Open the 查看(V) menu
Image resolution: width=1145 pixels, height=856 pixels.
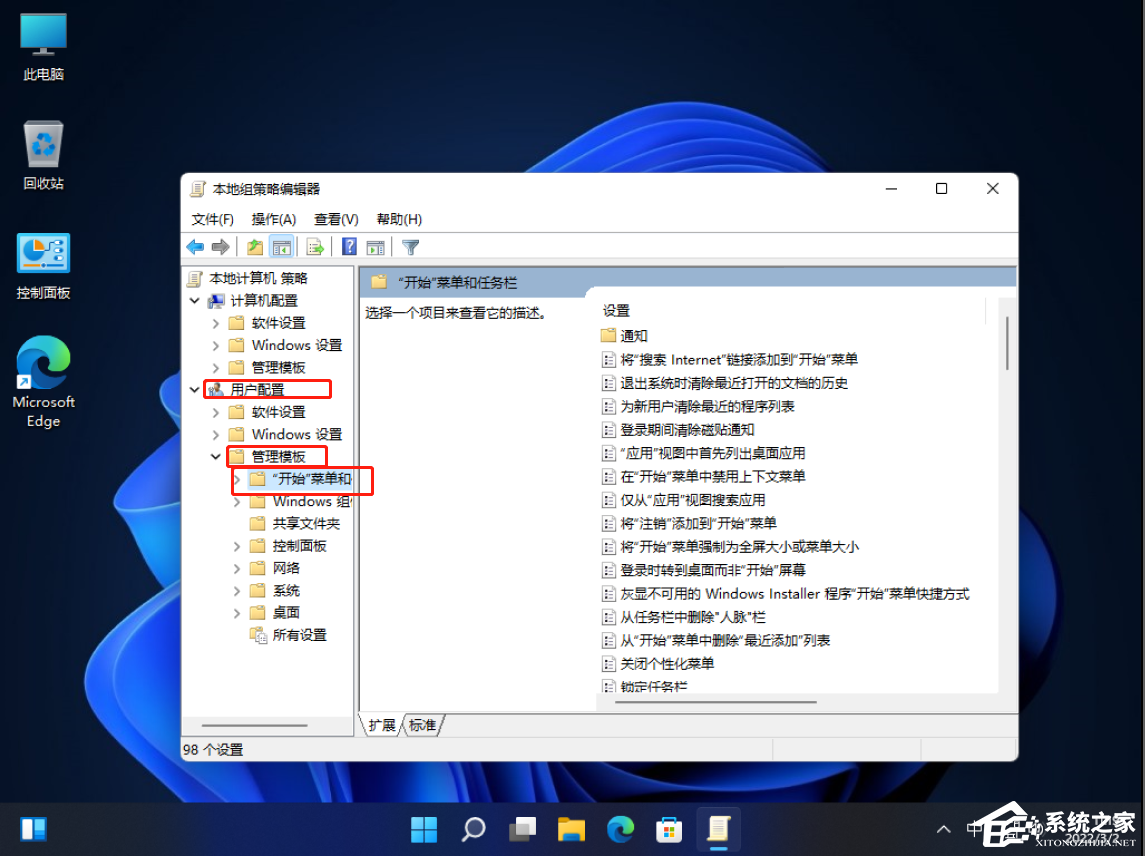click(335, 219)
